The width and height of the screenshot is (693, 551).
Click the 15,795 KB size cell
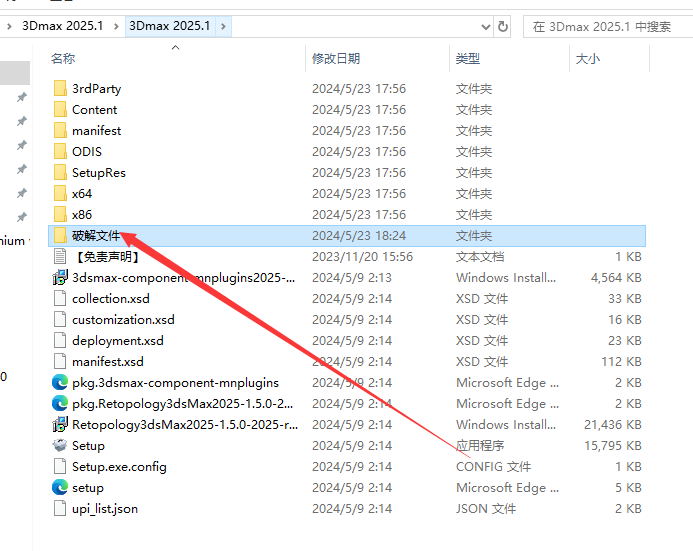[613, 445]
